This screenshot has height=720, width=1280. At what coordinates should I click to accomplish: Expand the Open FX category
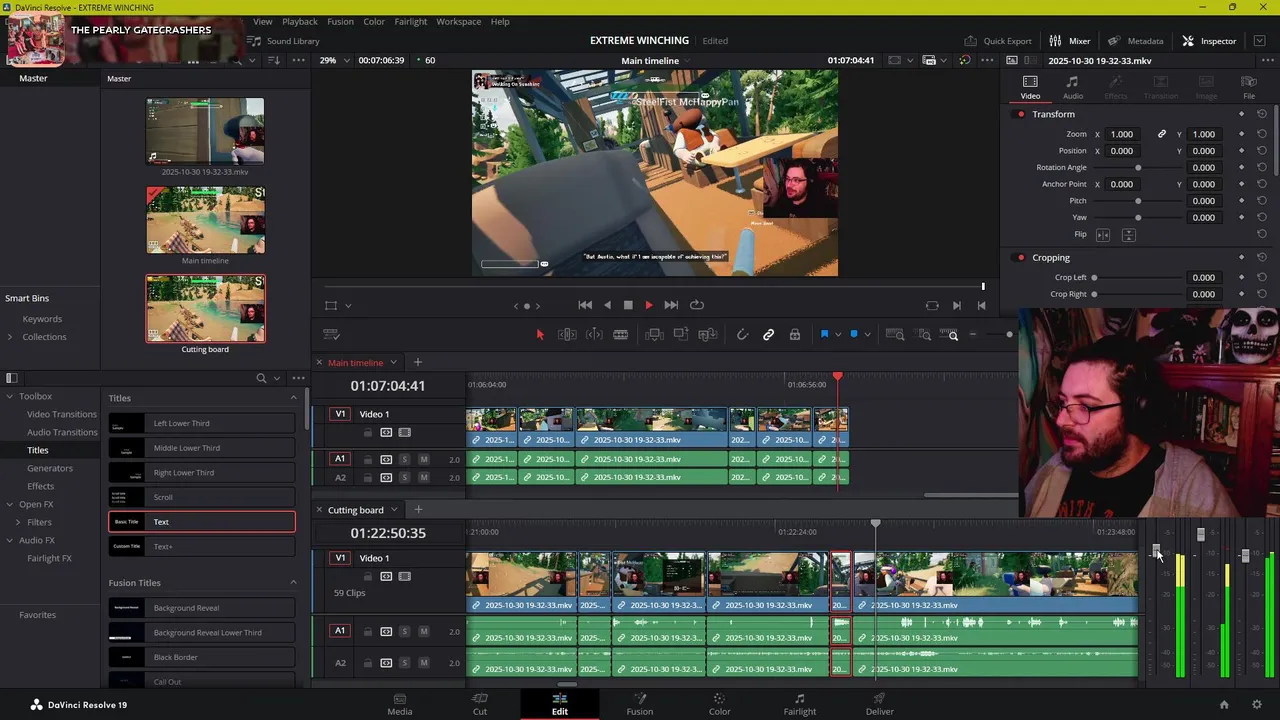click(10, 504)
